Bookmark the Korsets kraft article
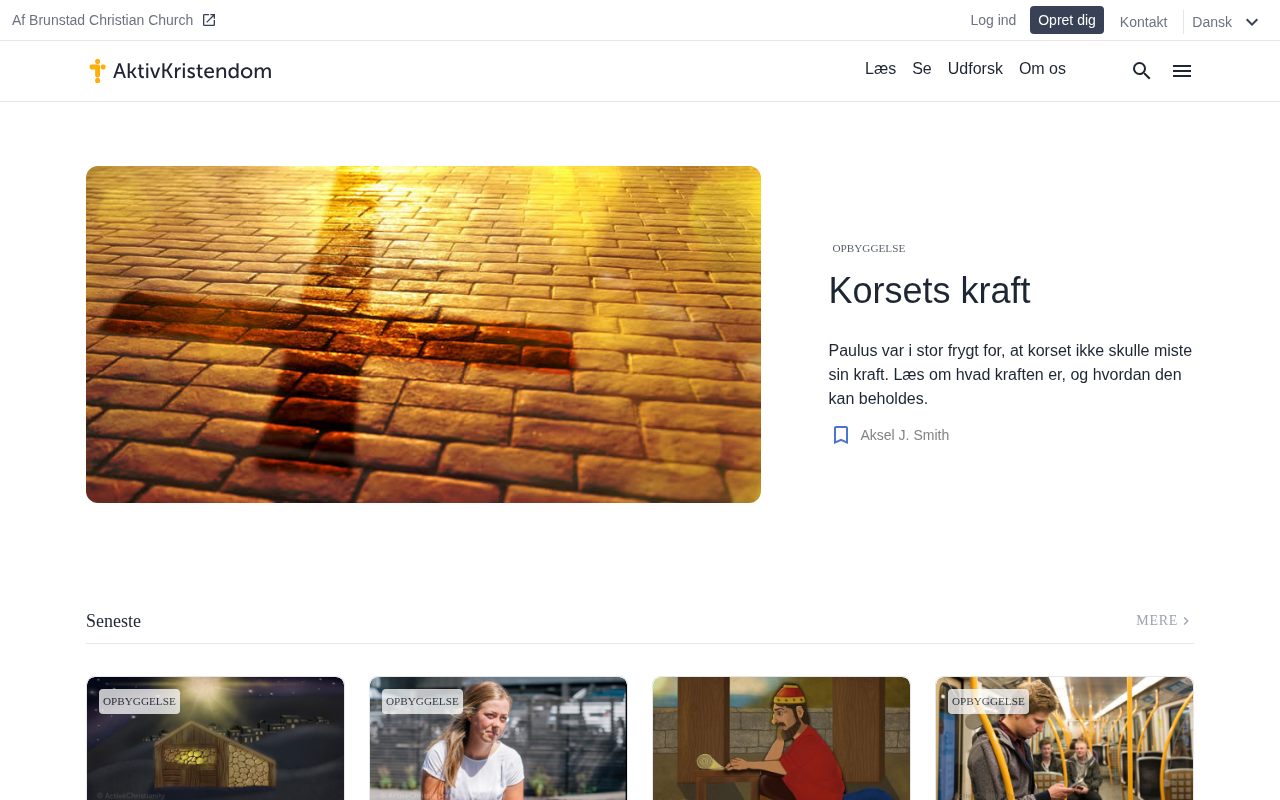This screenshot has height=800, width=1280. (841, 435)
